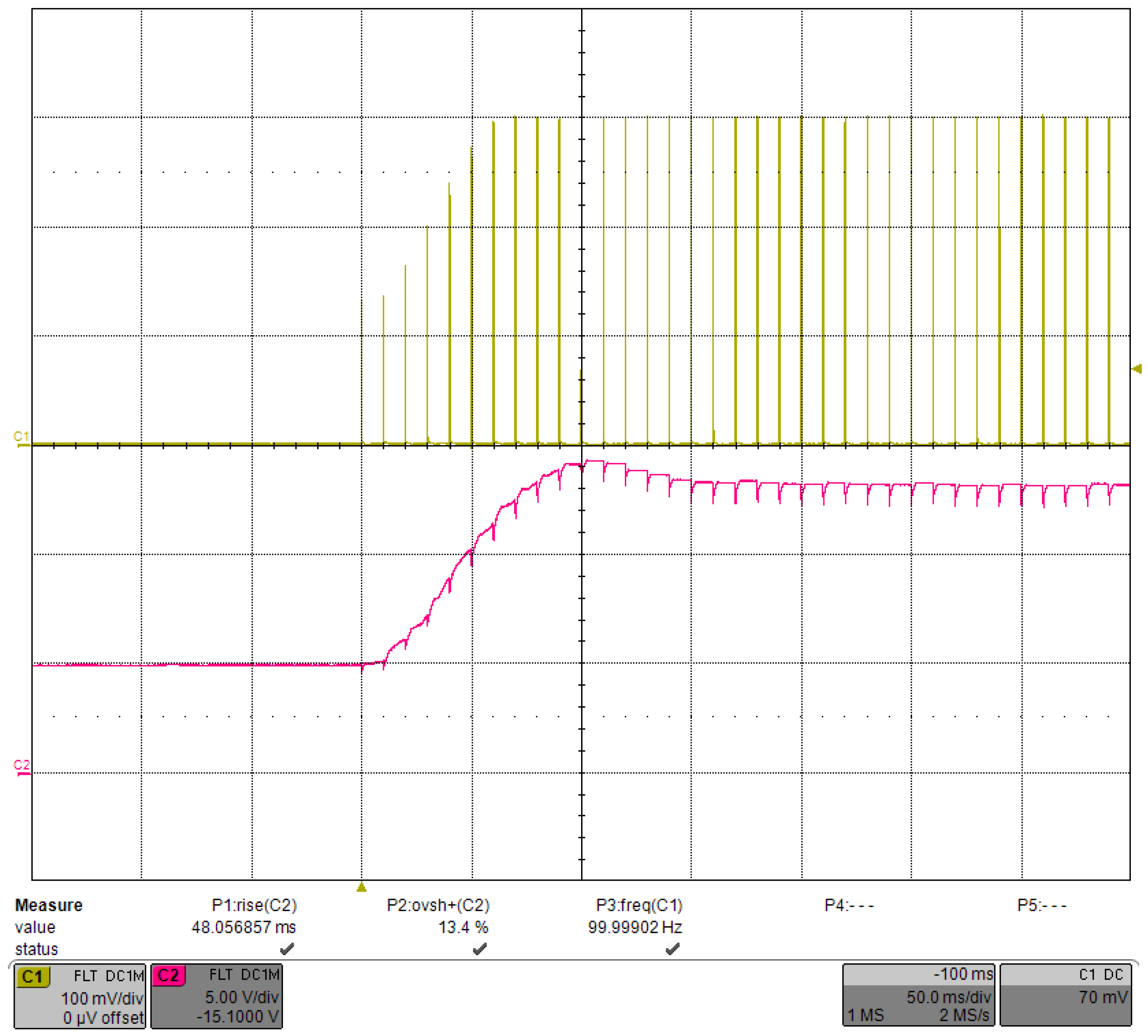Screen dimensions: 1148x1036
Task: Click the 99.99902 Hz frequency value
Action: tap(634, 927)
